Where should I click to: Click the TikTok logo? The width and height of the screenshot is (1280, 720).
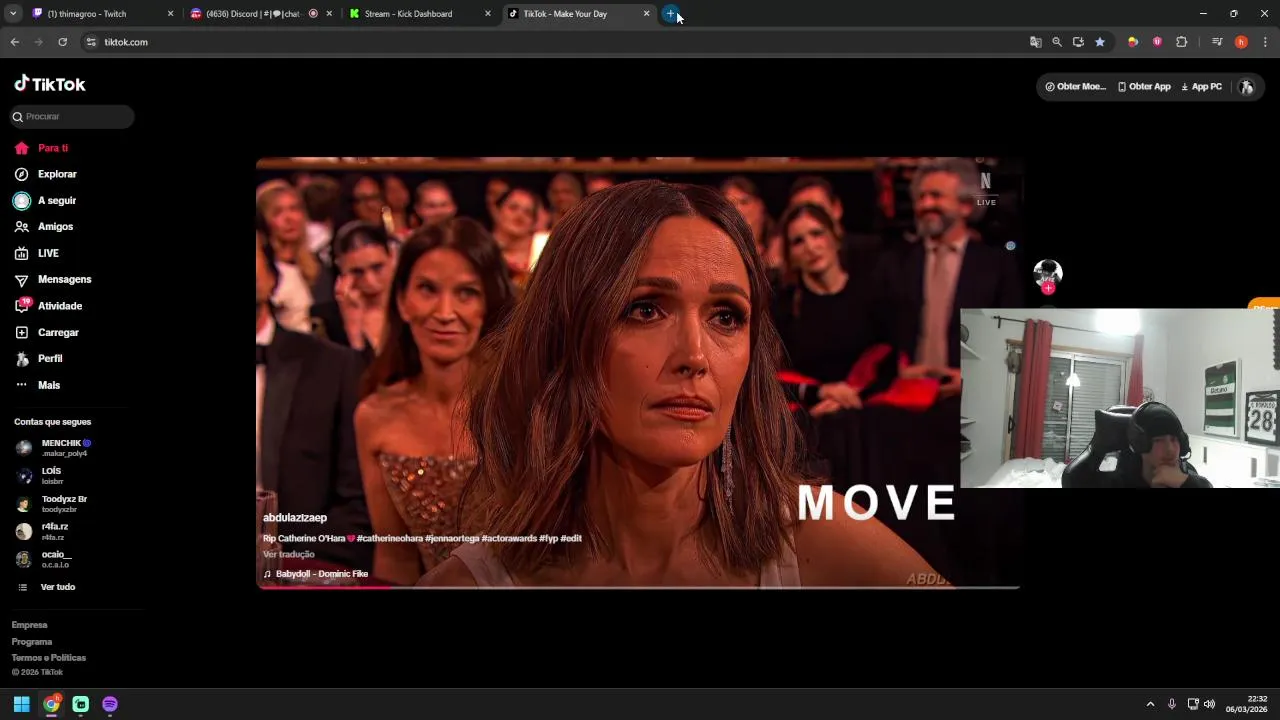tap(50, 84)
